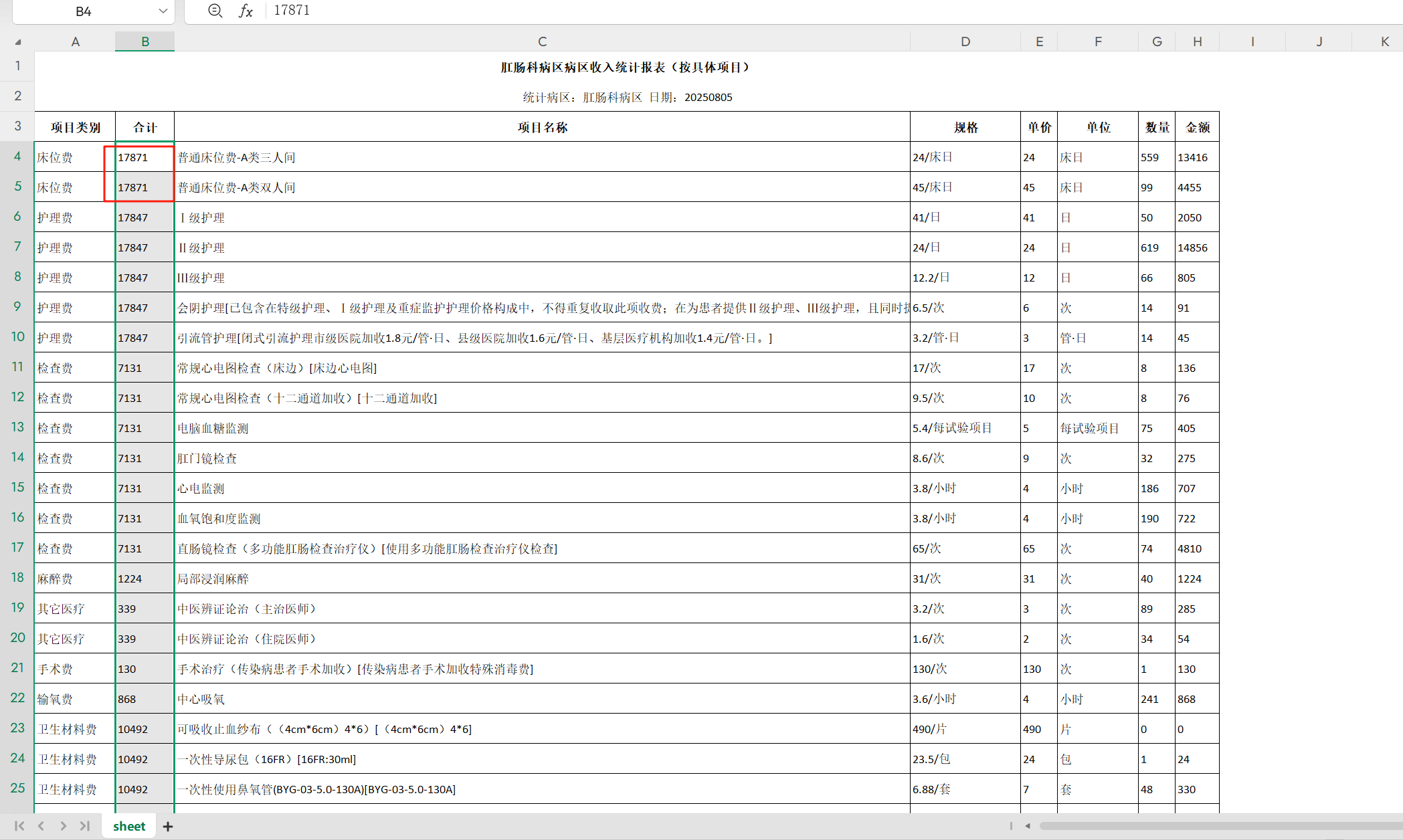Select column C header
This screenshot has height=840, width=1403.
pos(542,41)
